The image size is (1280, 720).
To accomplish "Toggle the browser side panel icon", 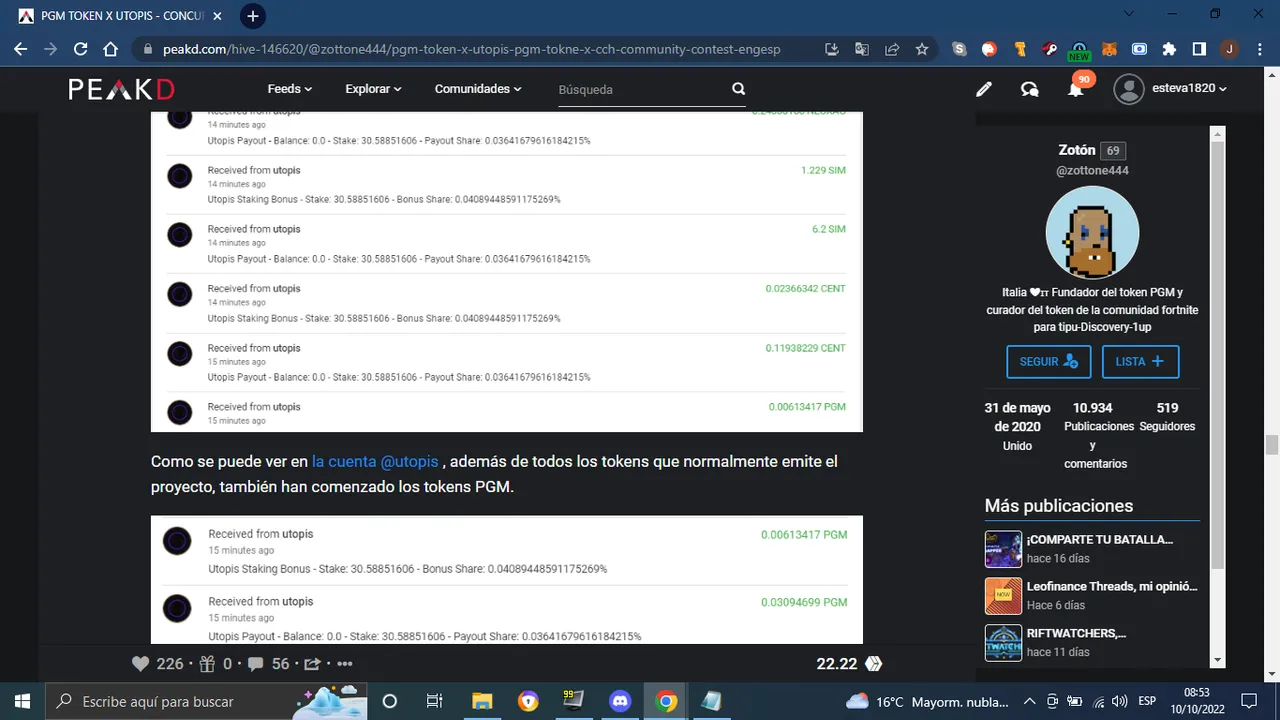I will pos(1199,49).
